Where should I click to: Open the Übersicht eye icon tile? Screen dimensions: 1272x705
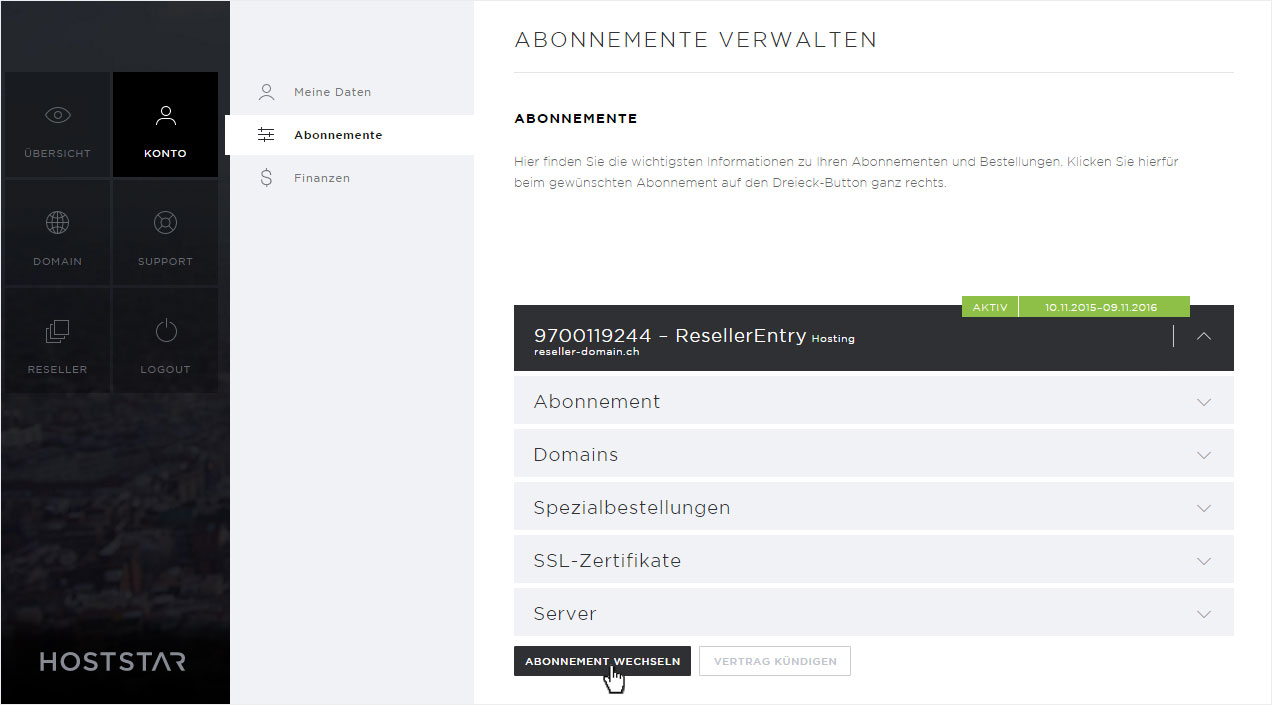point(57,125)
